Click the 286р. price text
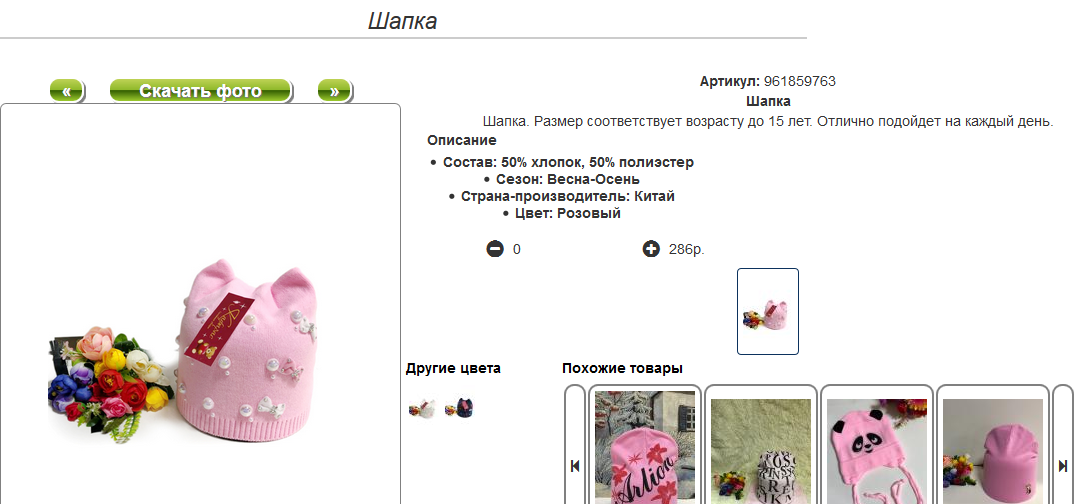 click(686, 249)
